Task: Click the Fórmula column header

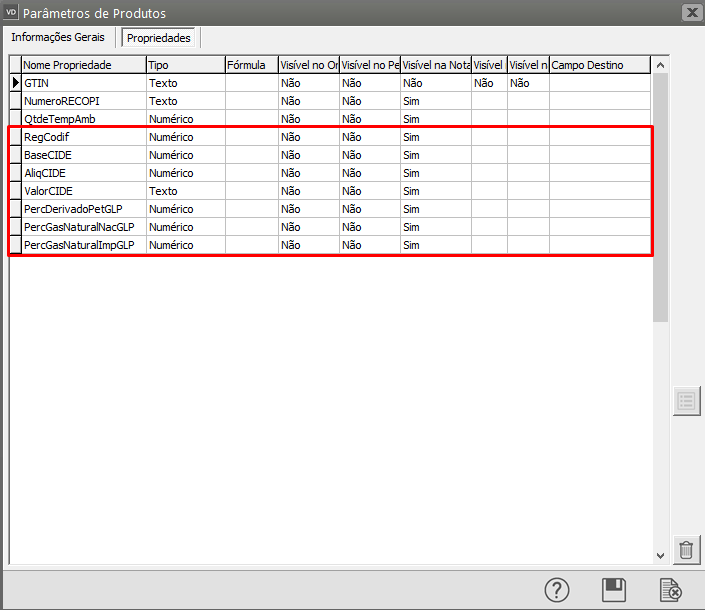Action: click(x=252, y=65)
